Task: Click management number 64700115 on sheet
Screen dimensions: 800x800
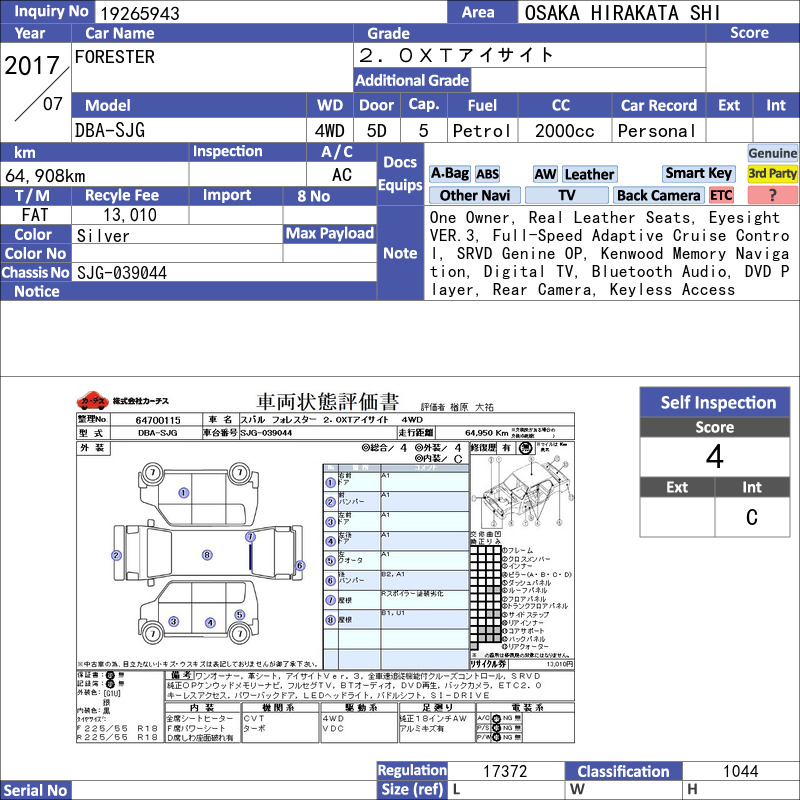Action: pyautogui.click(x=158, y=420)
